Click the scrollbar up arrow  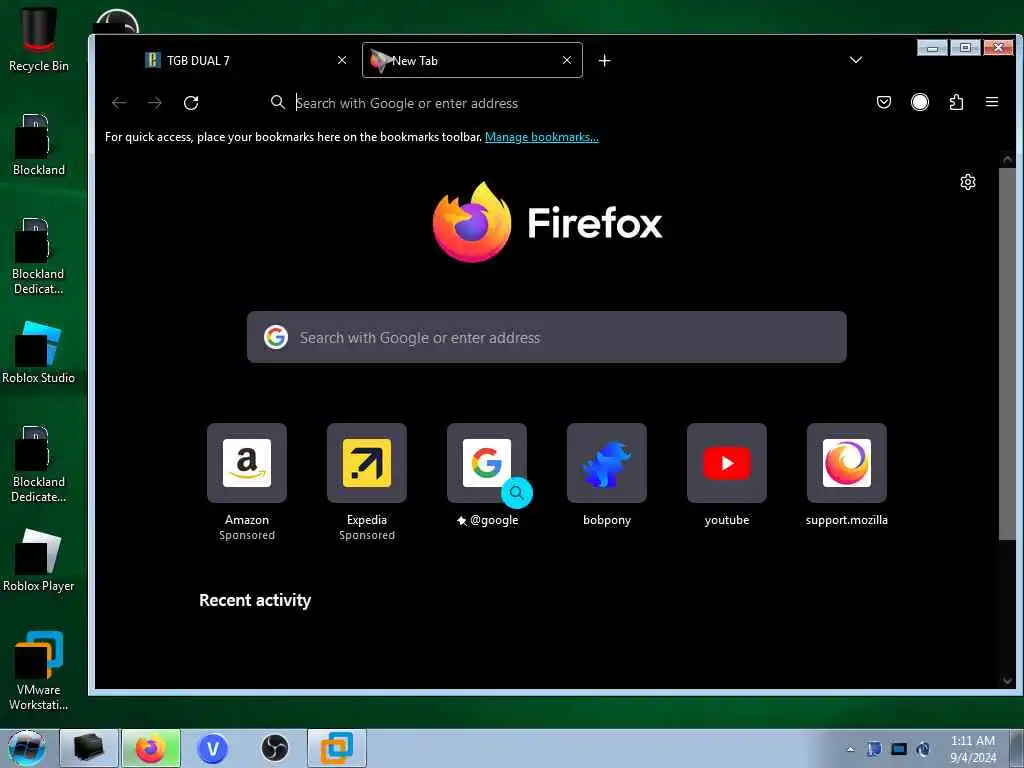(1007, 159)
